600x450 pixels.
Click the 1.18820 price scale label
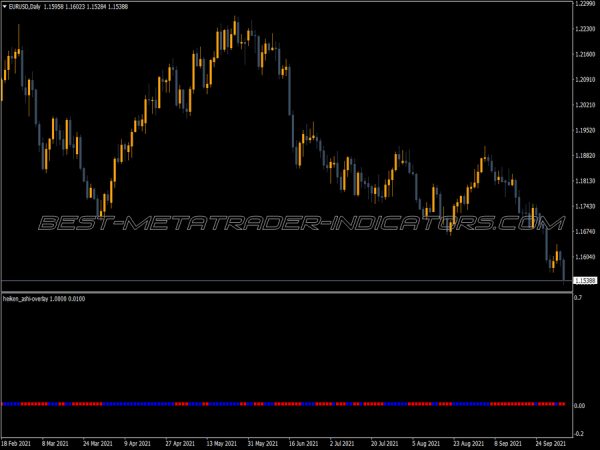(x=585, y=155)
